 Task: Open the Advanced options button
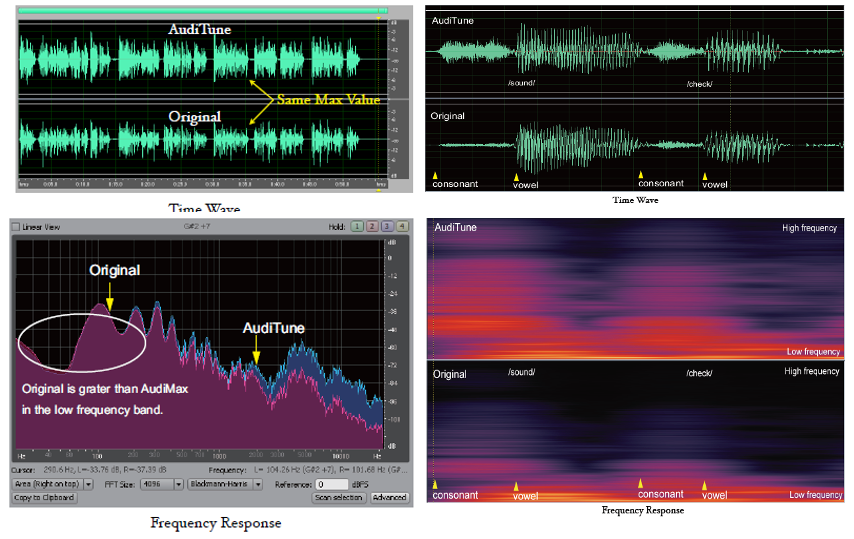(x=389, y=497)
